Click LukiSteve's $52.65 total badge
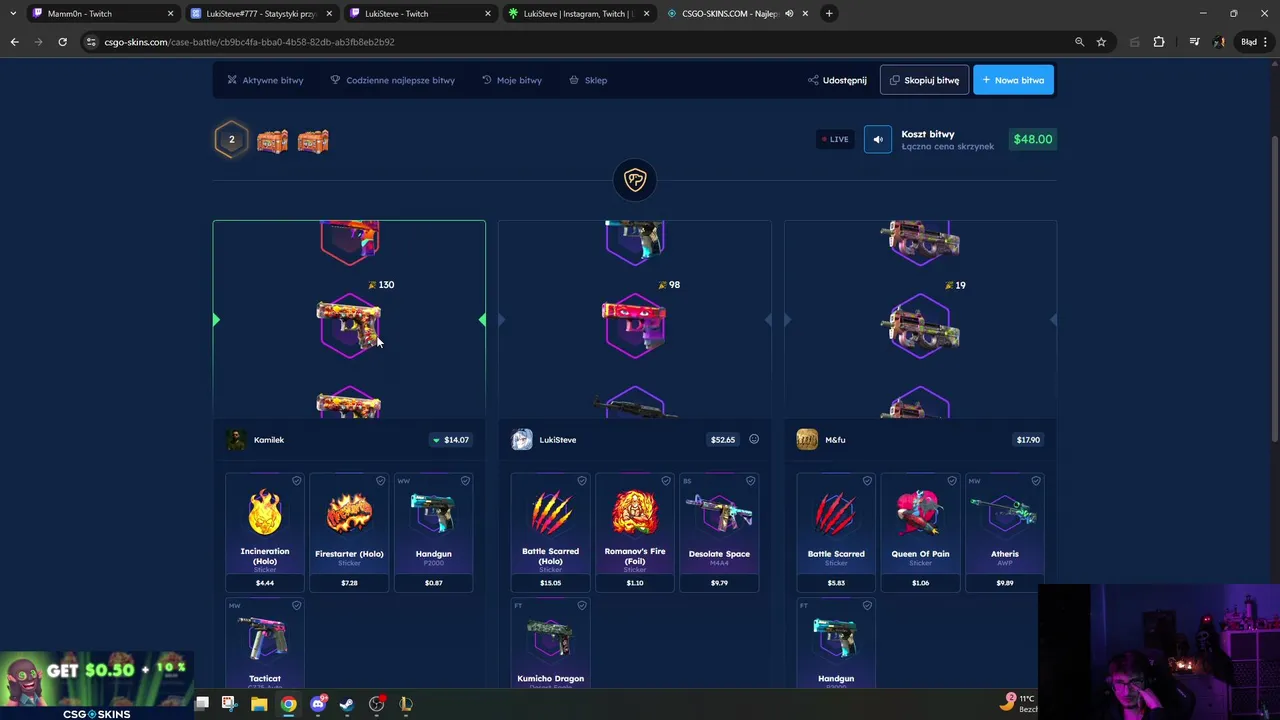Screen dimensions: 1280x720 pos(723,440)
